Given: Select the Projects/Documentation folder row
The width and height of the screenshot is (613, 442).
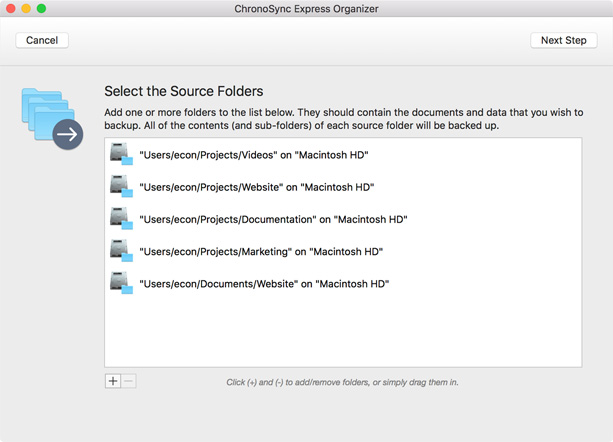Looking at the screenshot, I should coord(343,219).
